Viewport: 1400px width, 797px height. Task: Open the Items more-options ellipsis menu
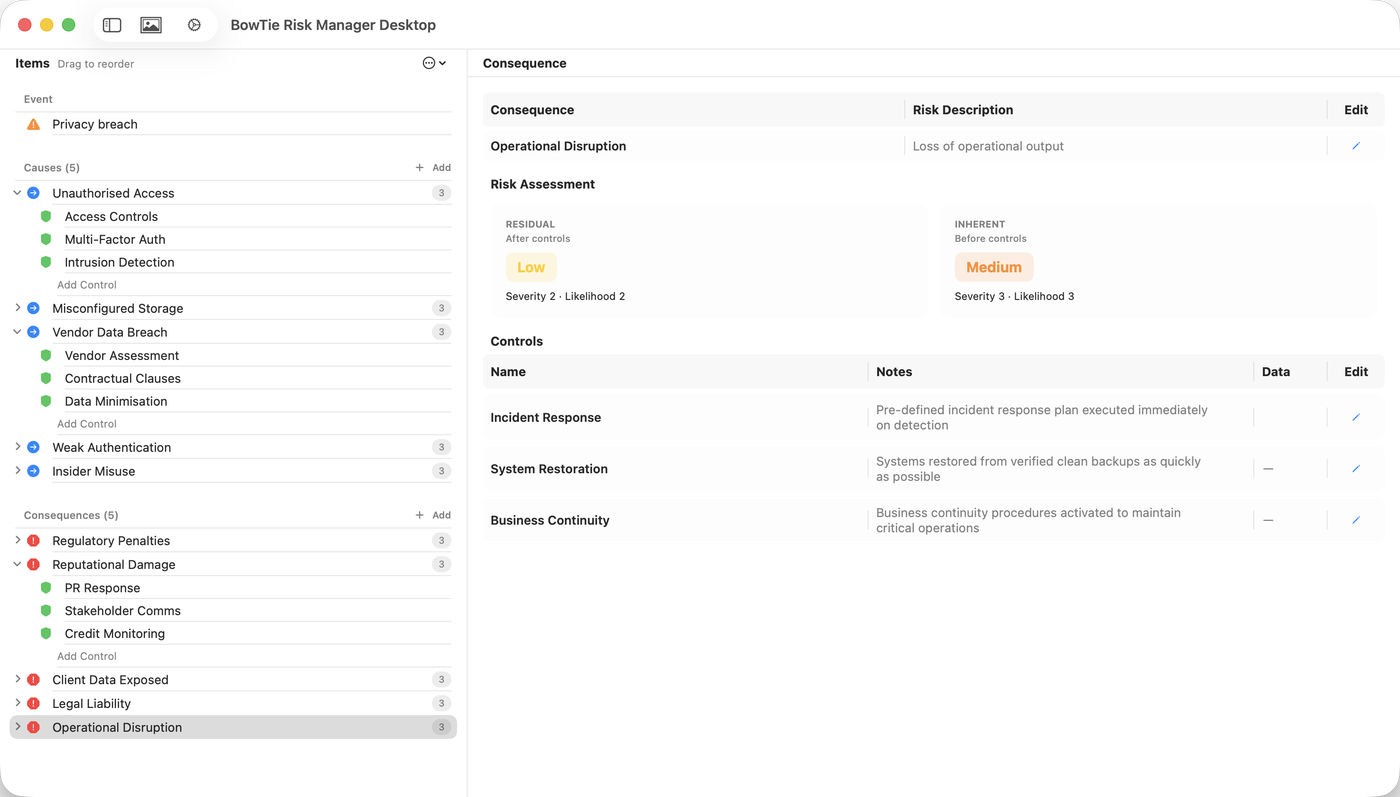pos(434,63)
